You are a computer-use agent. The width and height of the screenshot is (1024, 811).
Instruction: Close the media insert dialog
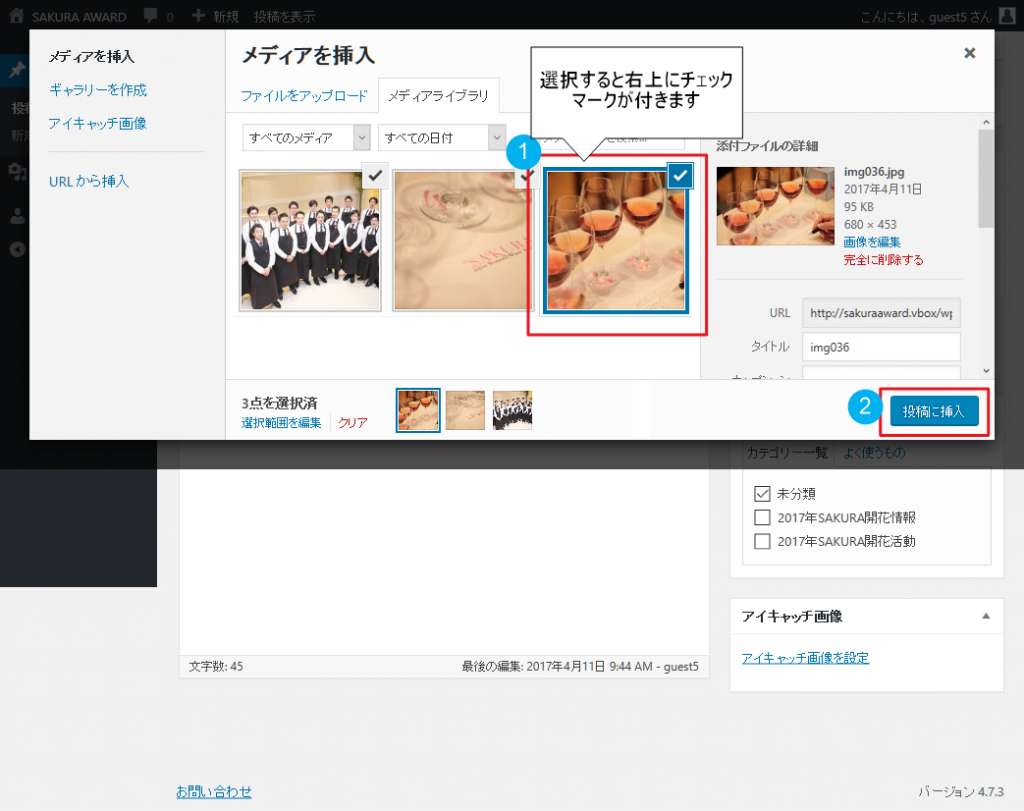[x=970, y=53]
